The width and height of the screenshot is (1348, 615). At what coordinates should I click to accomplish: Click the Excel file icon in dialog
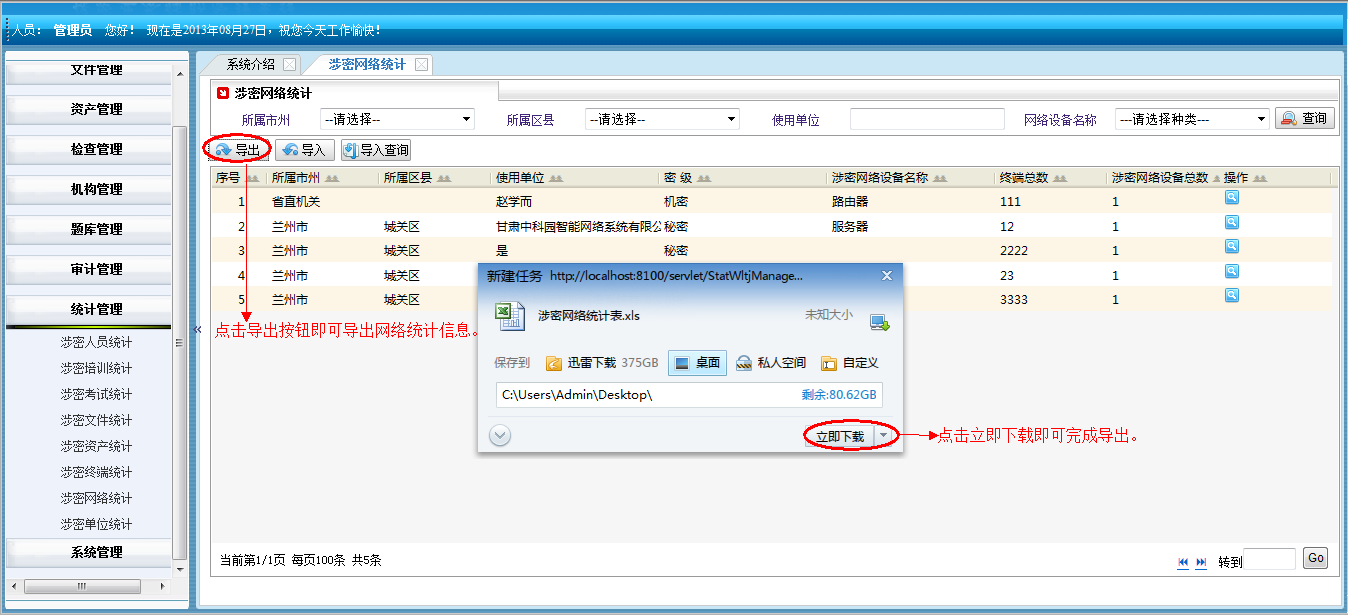click(510, 317)
